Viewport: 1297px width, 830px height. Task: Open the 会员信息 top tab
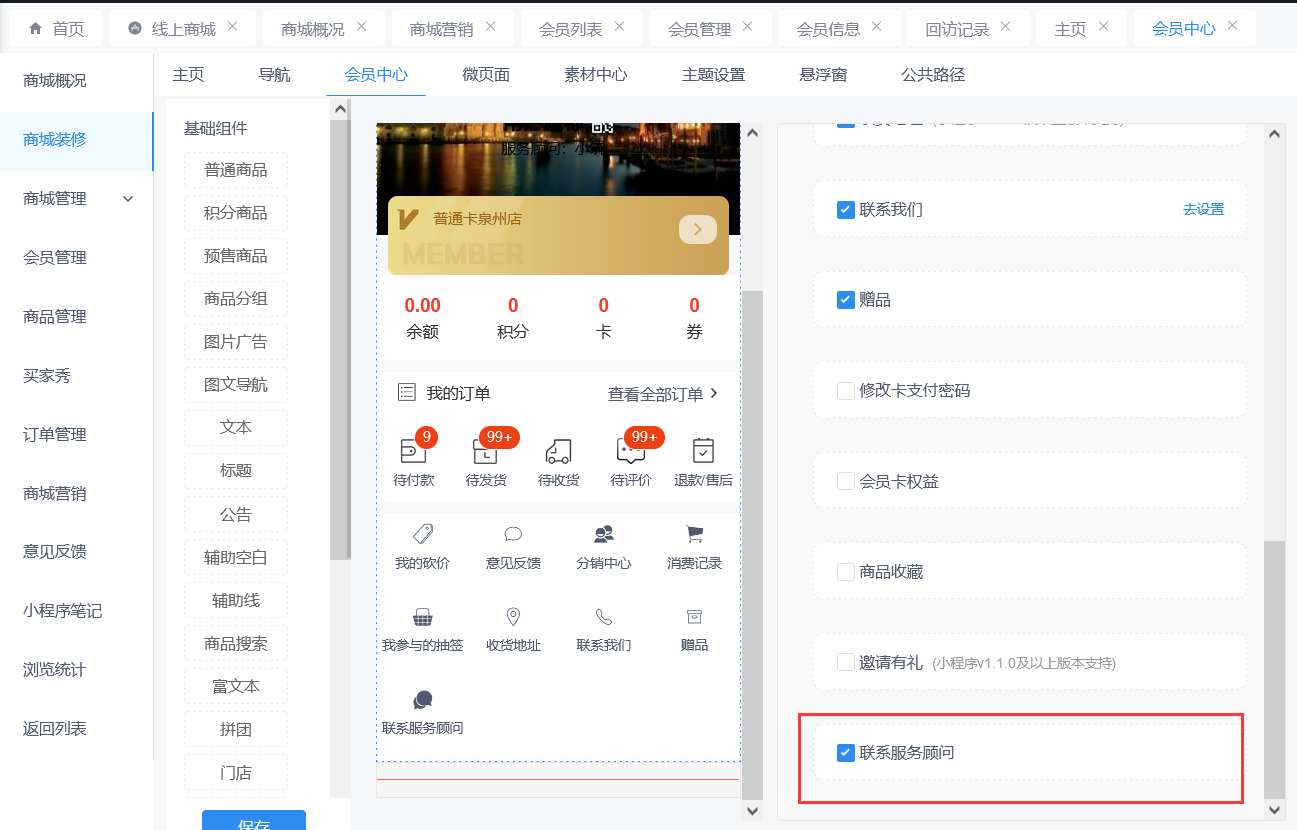pyautogui.click(x=828, y=29)
